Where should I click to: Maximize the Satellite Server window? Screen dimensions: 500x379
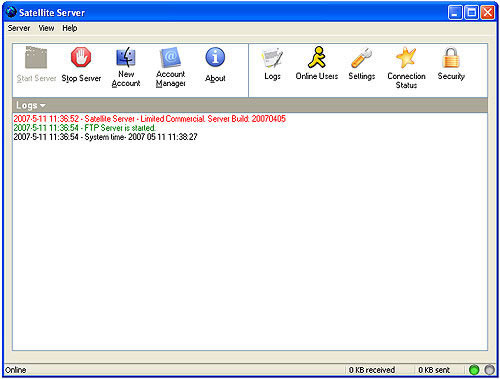click(471, 13)
